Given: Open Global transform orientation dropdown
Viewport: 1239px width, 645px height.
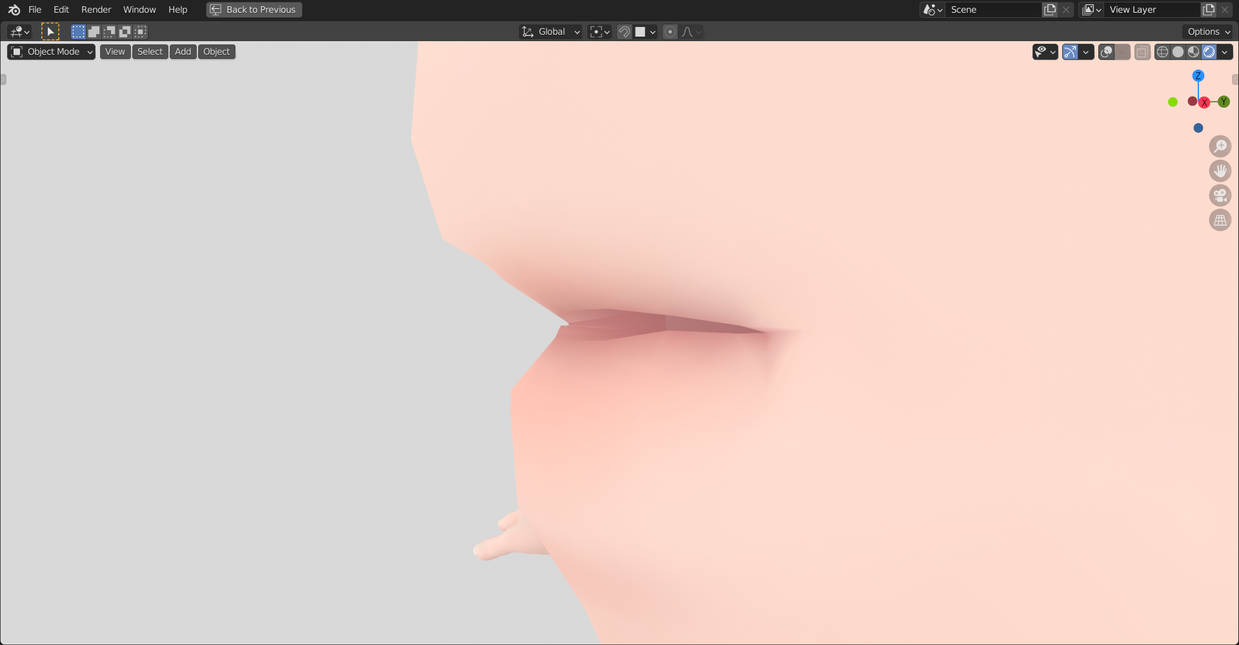Looking at the screenshot, I should [551, 32].
